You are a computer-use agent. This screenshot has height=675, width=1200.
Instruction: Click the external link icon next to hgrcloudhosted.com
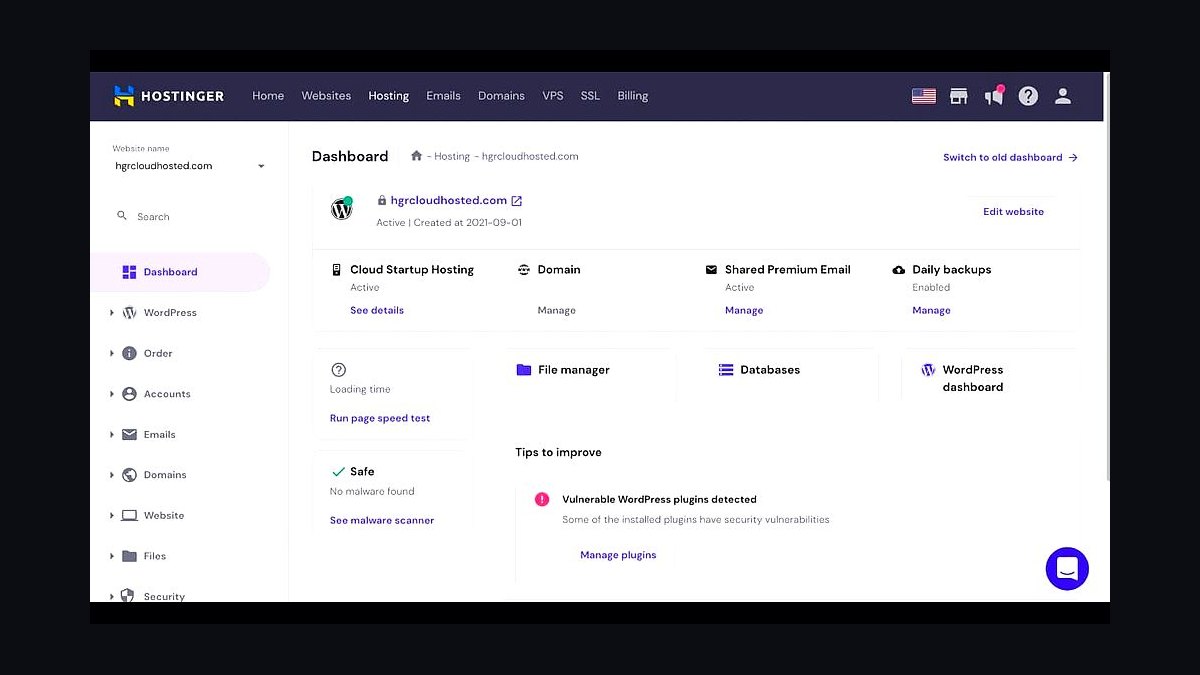517,201
